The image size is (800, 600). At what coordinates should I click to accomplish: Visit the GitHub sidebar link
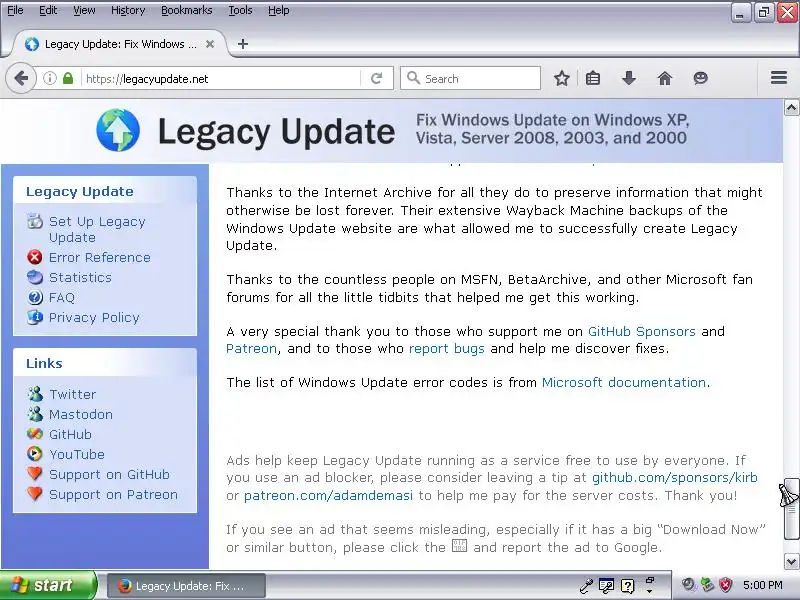click(70, 434)
